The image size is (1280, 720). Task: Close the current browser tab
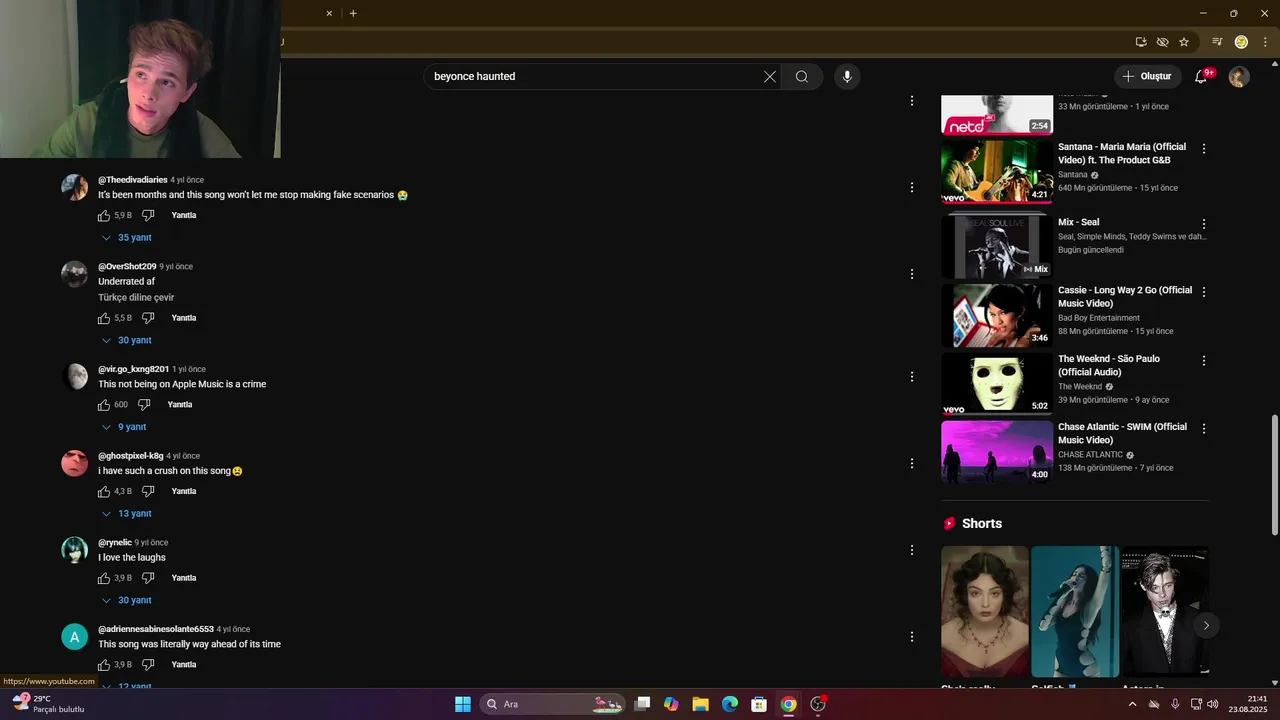(329, 13)
